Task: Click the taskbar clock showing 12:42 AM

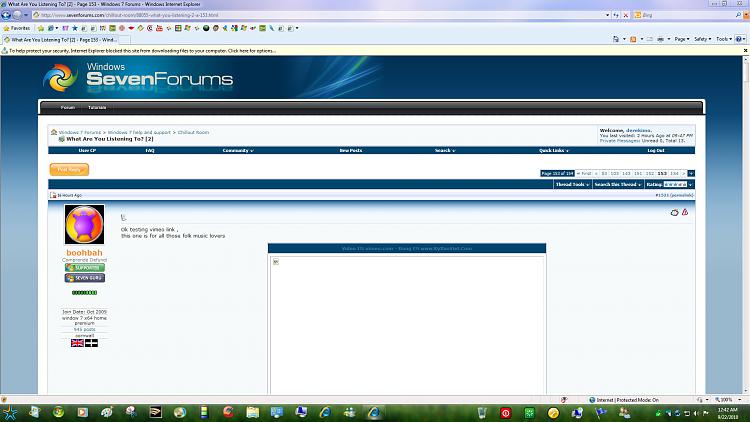Action: [x=728, y=413]
